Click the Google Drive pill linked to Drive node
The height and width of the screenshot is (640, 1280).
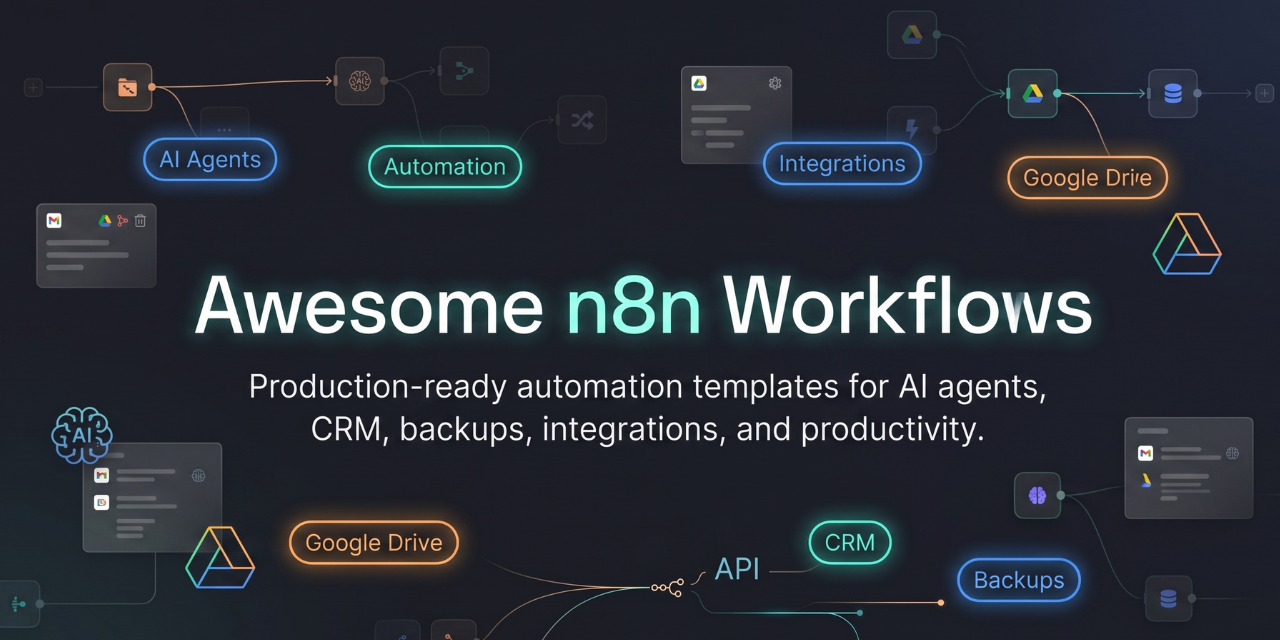1087,178
